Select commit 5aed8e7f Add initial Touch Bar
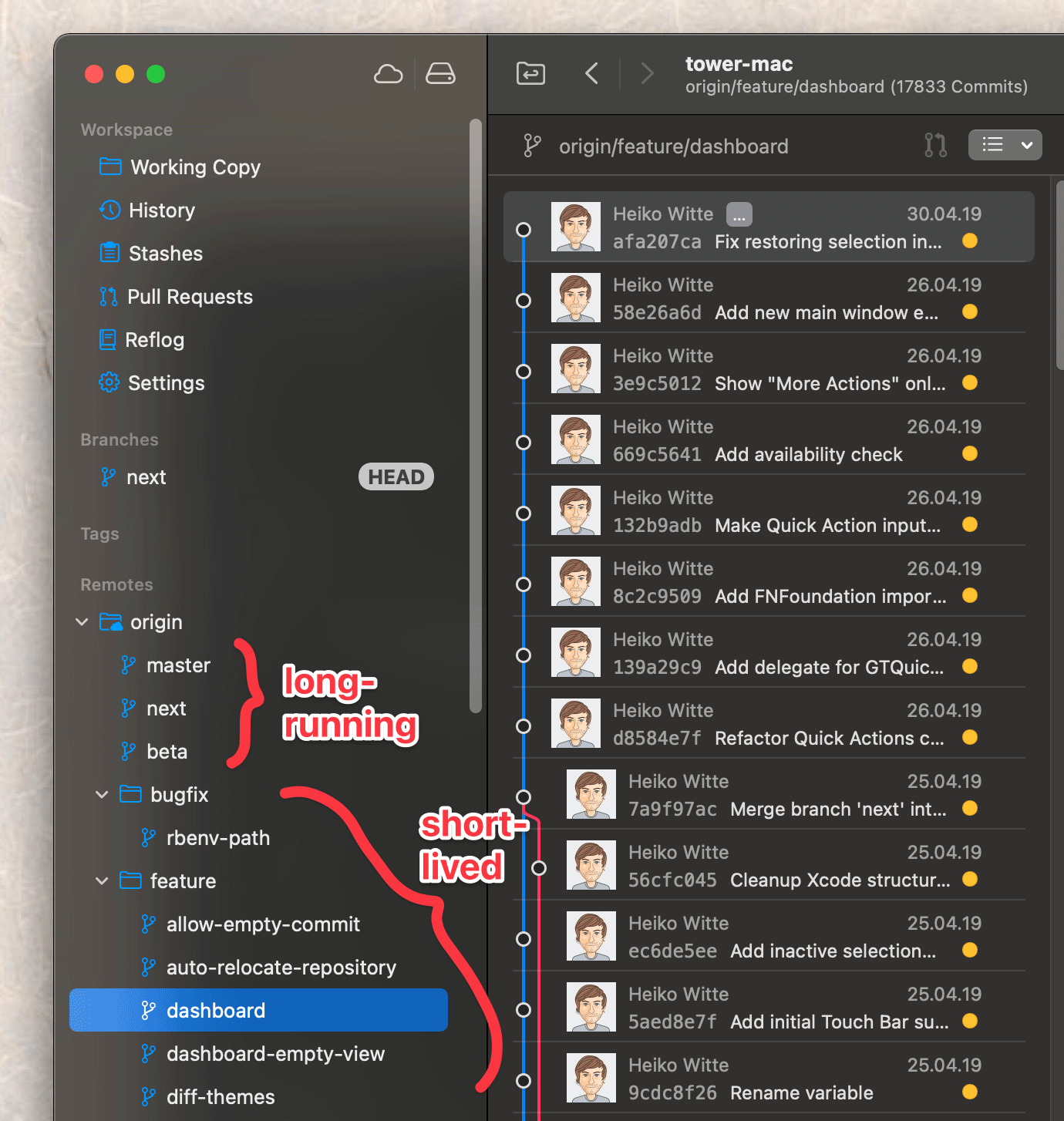 click(769, 1007)
